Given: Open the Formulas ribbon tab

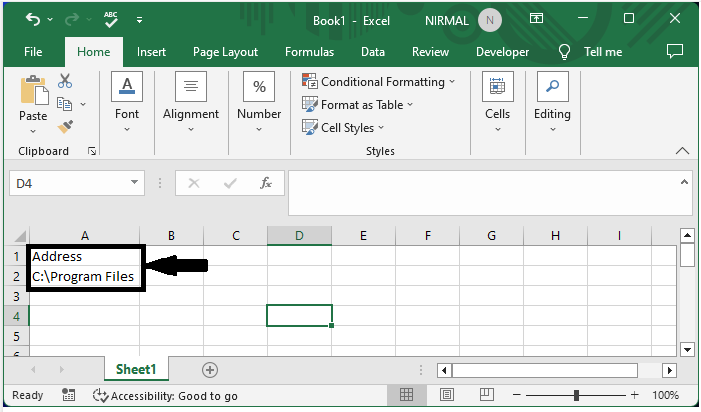Looking at the screenshot, I should tap(310, 52).
